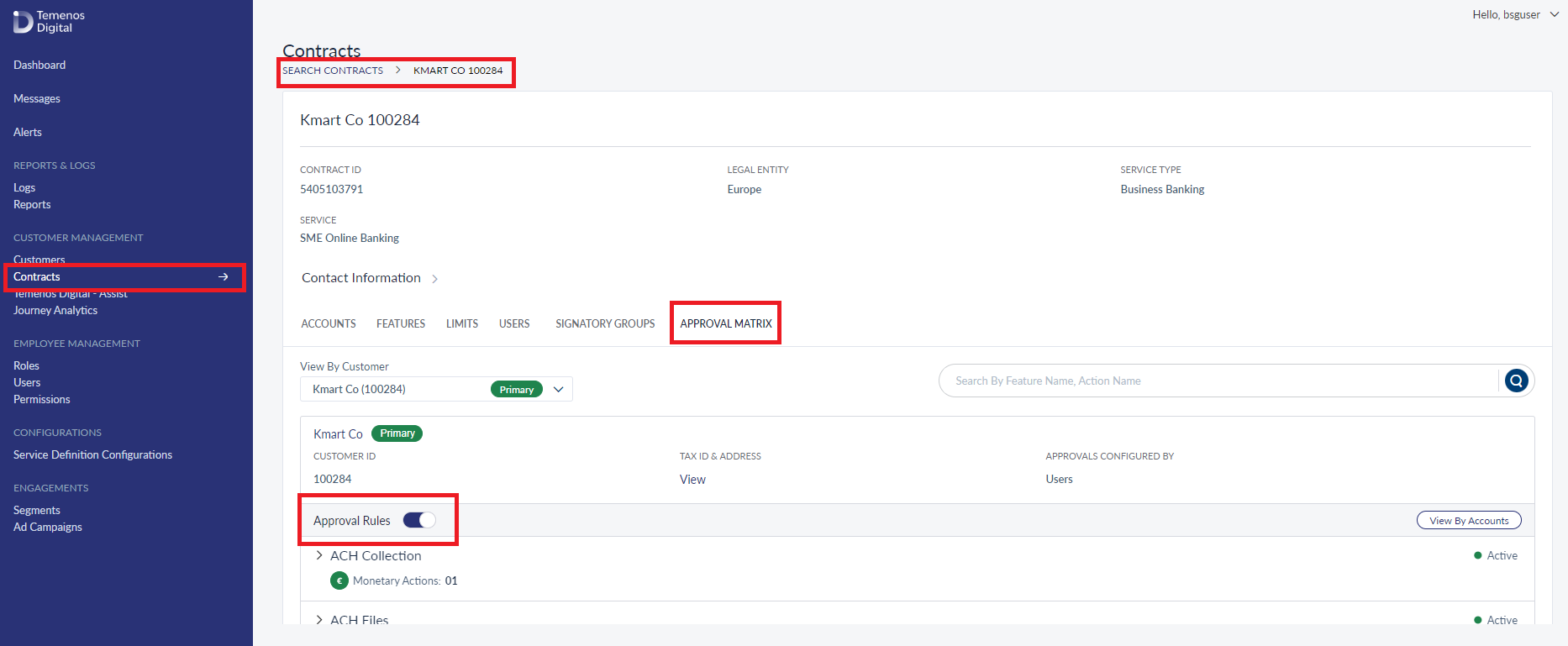The height and width of the screenshot is (646, 1568).
Task: Click the Temenos Digital logo
Action: click(49, 22)
